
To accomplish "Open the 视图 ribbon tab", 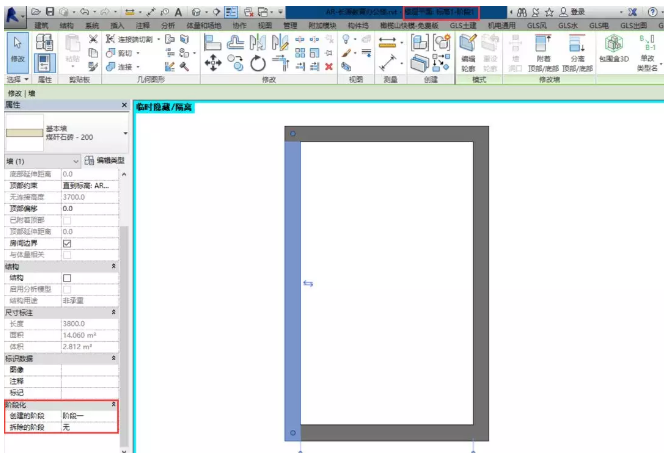I will (265, 26).
